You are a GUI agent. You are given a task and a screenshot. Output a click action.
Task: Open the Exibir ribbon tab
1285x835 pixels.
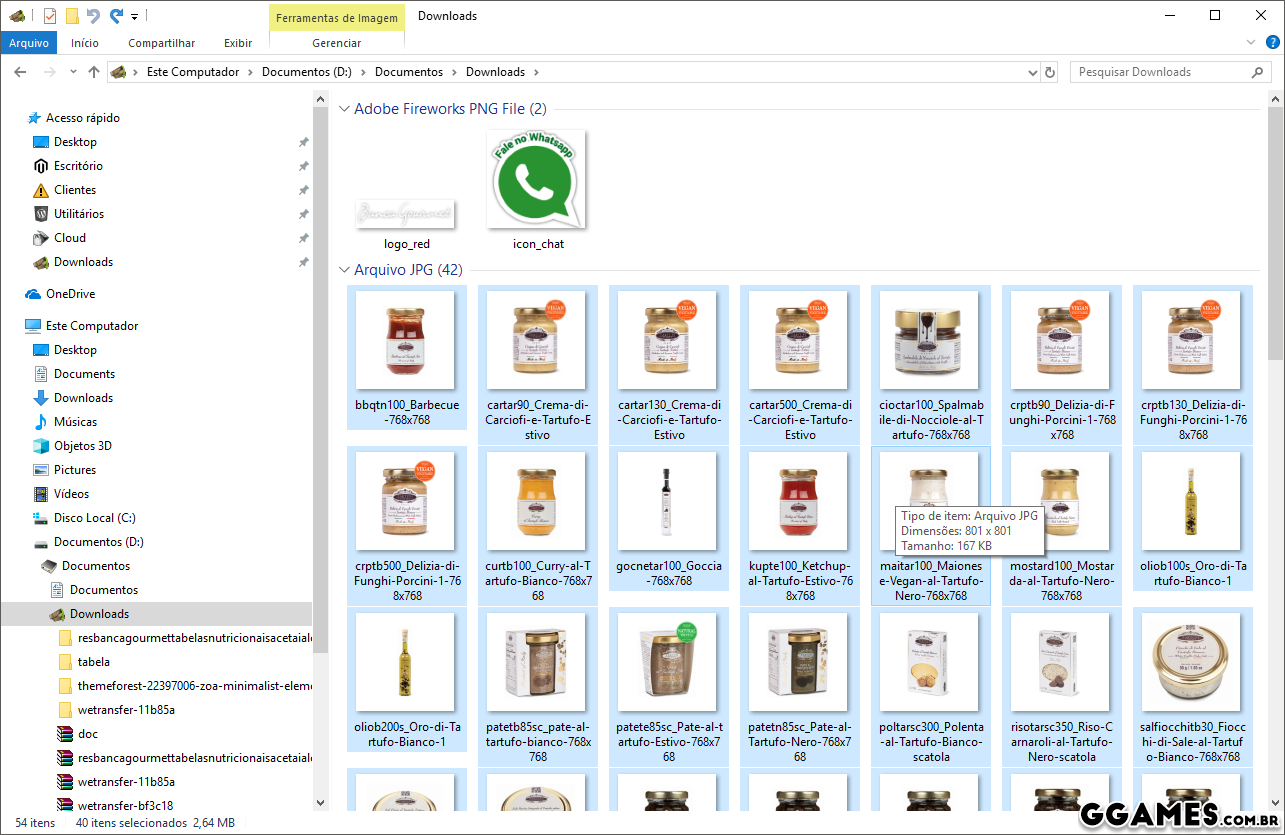pyautogui.click(x=238, y=43)
